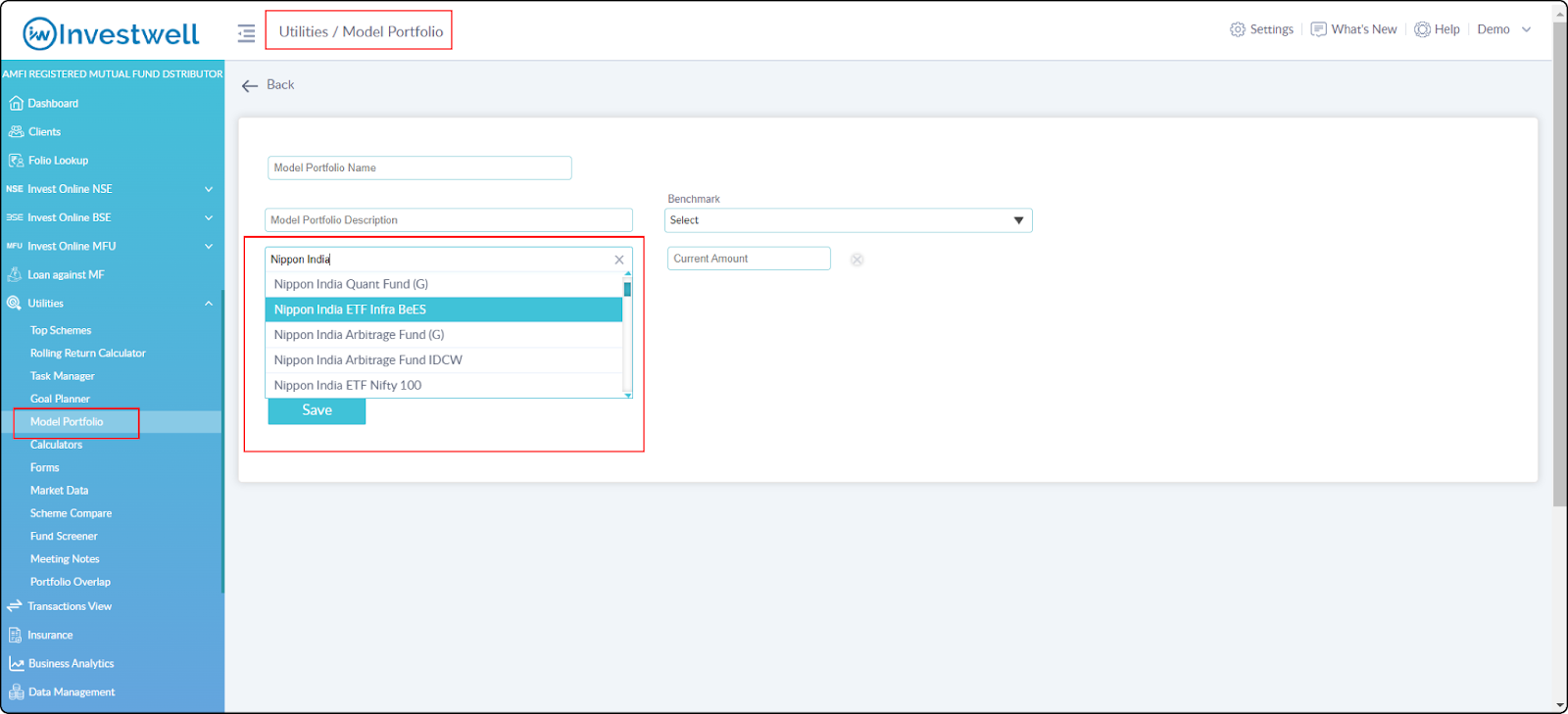Open Clients section

click(x=44, y=131)
